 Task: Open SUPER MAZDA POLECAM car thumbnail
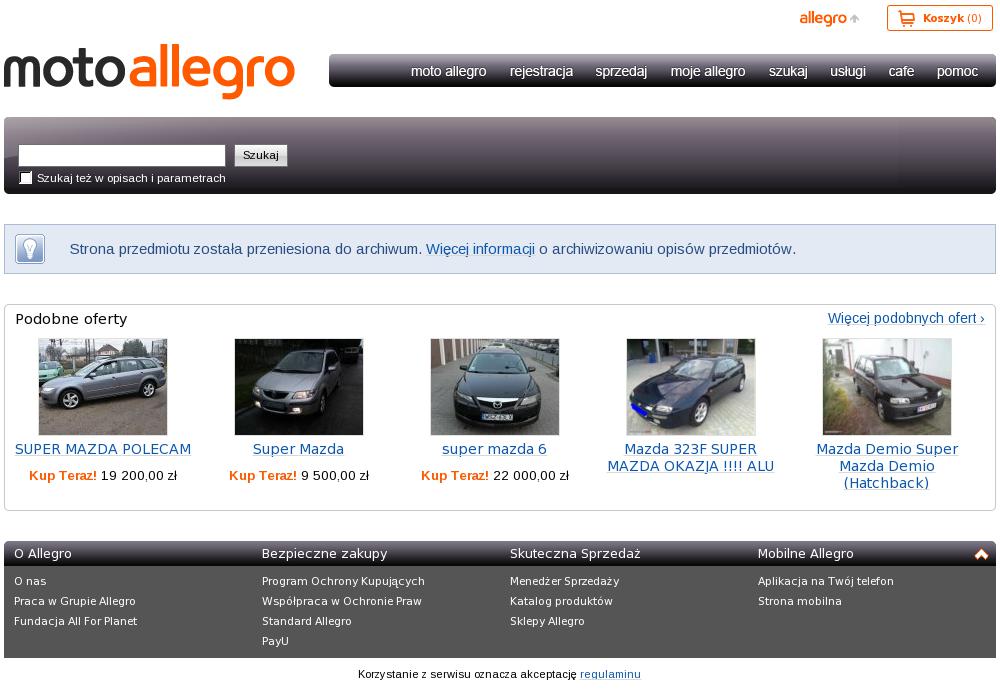tap(103, 387)
